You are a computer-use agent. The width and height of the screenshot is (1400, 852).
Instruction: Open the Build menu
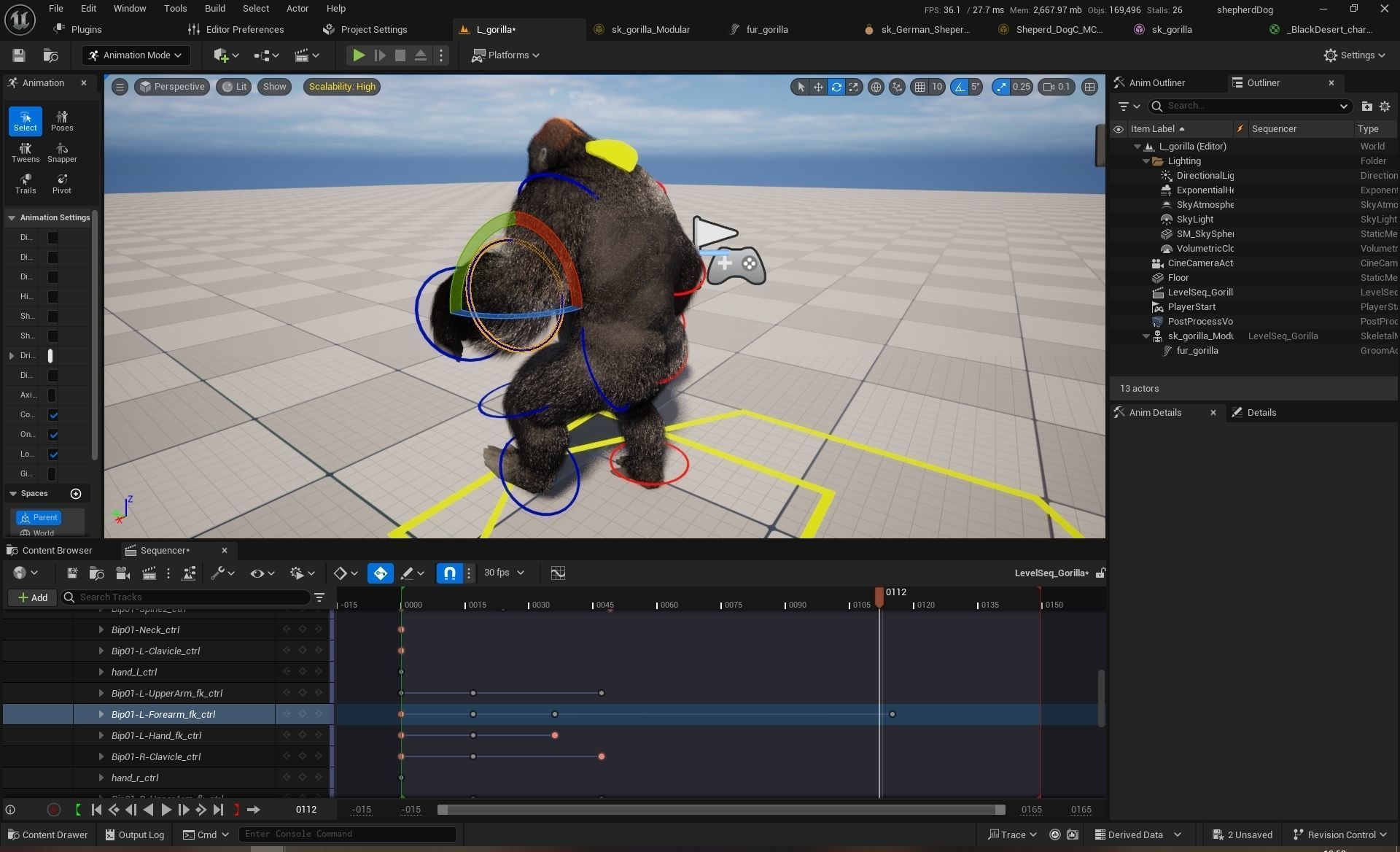click(214, 9)
